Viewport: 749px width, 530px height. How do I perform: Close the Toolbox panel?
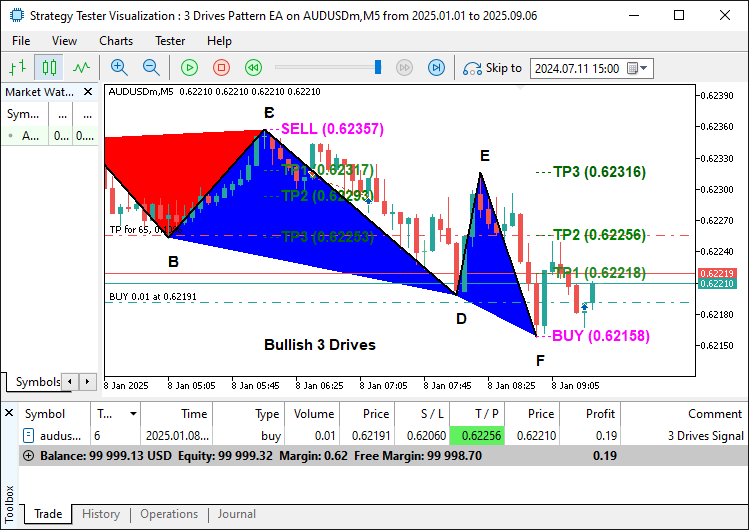(x=9, y=413)
